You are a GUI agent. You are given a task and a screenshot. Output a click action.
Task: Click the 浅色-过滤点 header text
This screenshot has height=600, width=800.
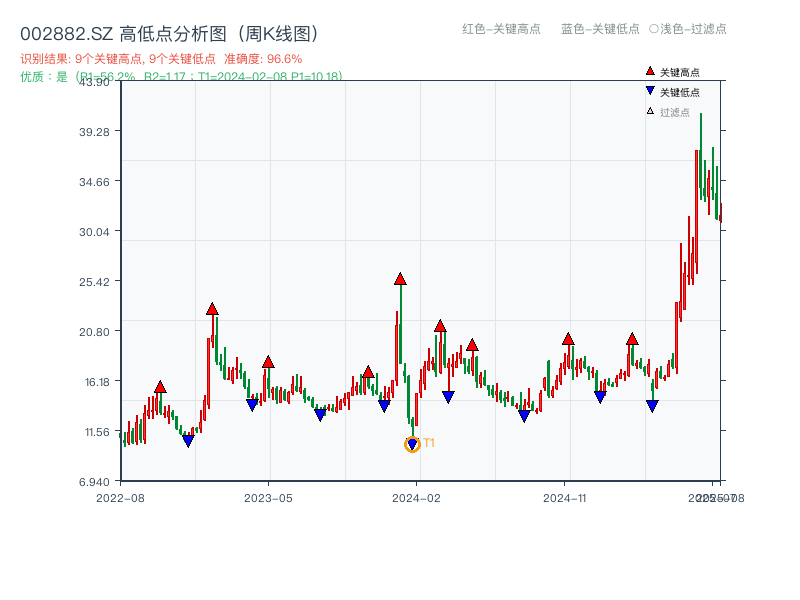click(693, 29)
